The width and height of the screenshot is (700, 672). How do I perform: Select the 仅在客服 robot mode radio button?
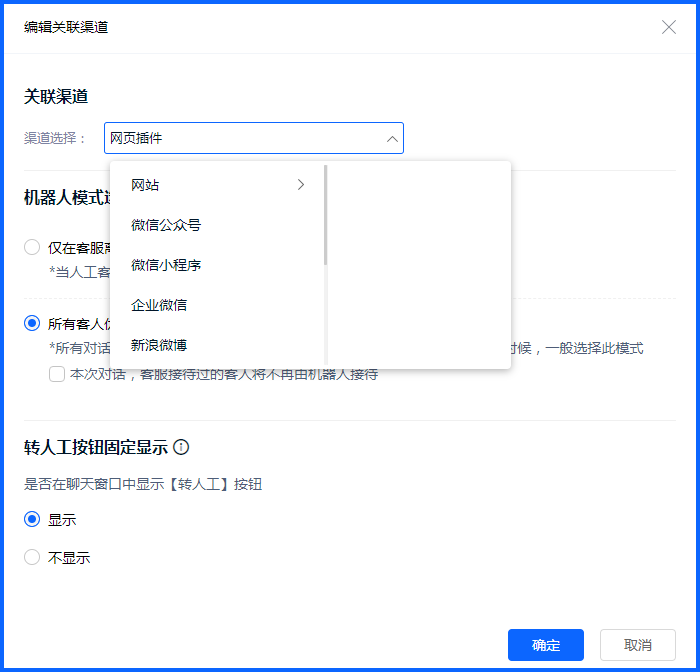[x=32, y=247]
